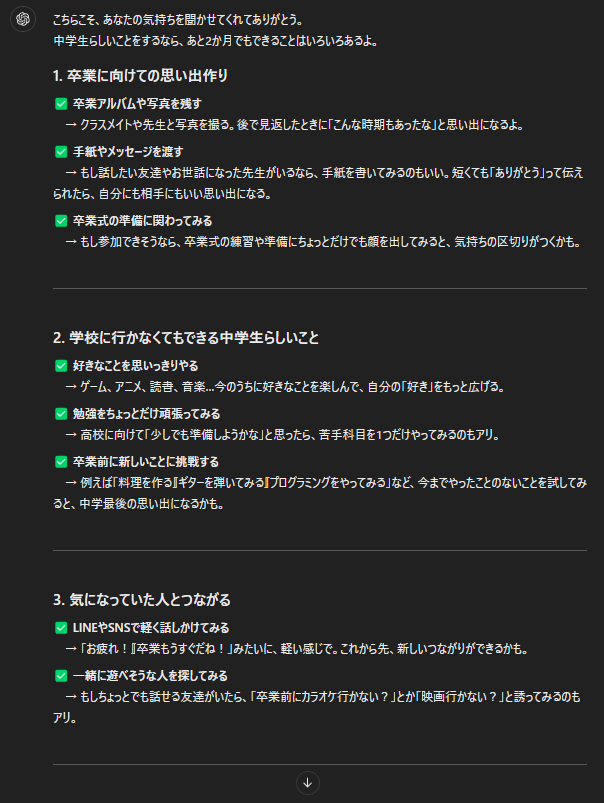
Task: Click the opening line こちらこそ、あなたの気持ちを聞かせてくれてありがとう
Action: (x=178, y=20)
